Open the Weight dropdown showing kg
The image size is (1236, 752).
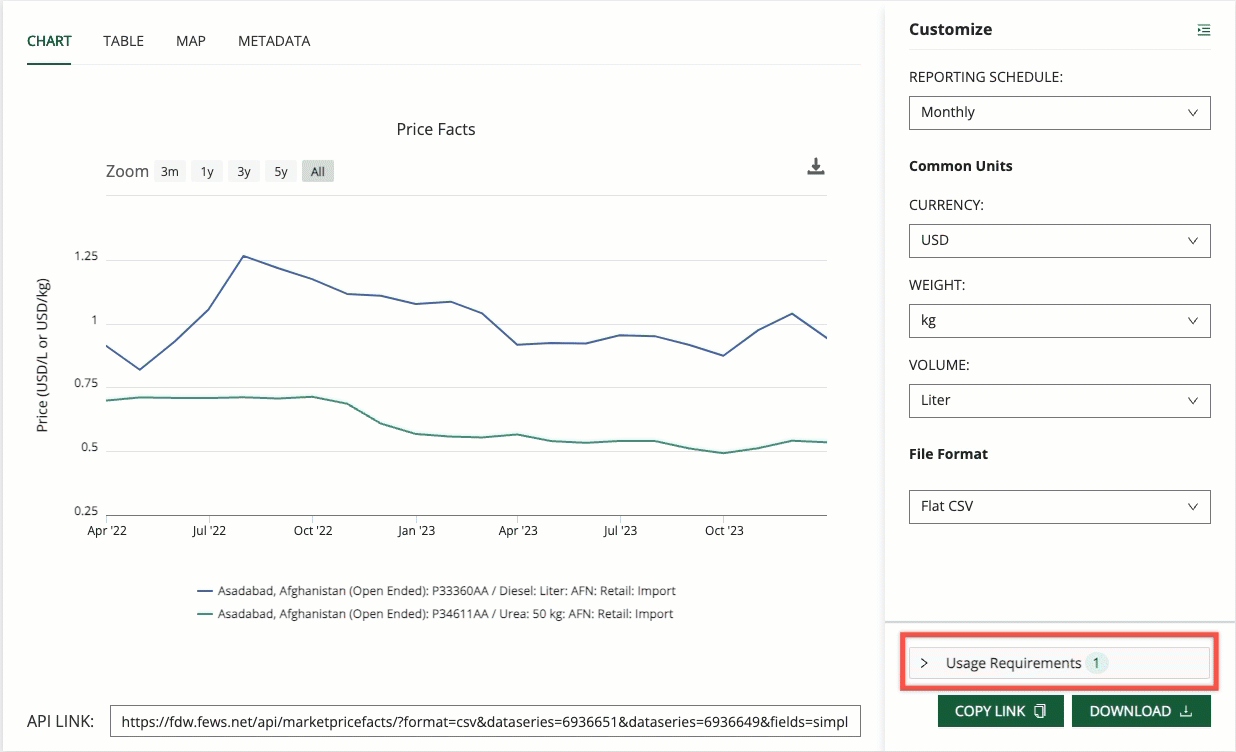click(x=1059, y=320)
